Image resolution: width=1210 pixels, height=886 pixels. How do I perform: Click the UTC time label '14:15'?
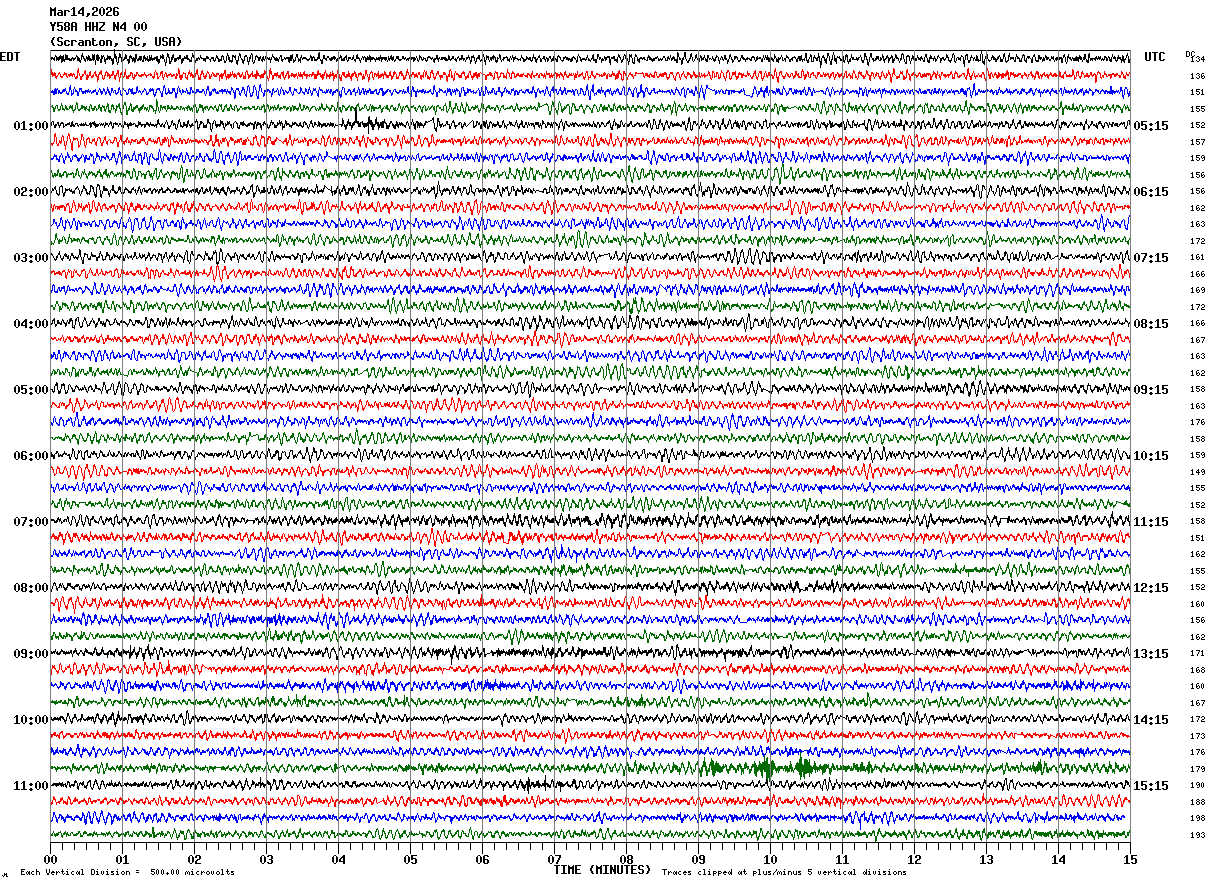(1151, 720)
